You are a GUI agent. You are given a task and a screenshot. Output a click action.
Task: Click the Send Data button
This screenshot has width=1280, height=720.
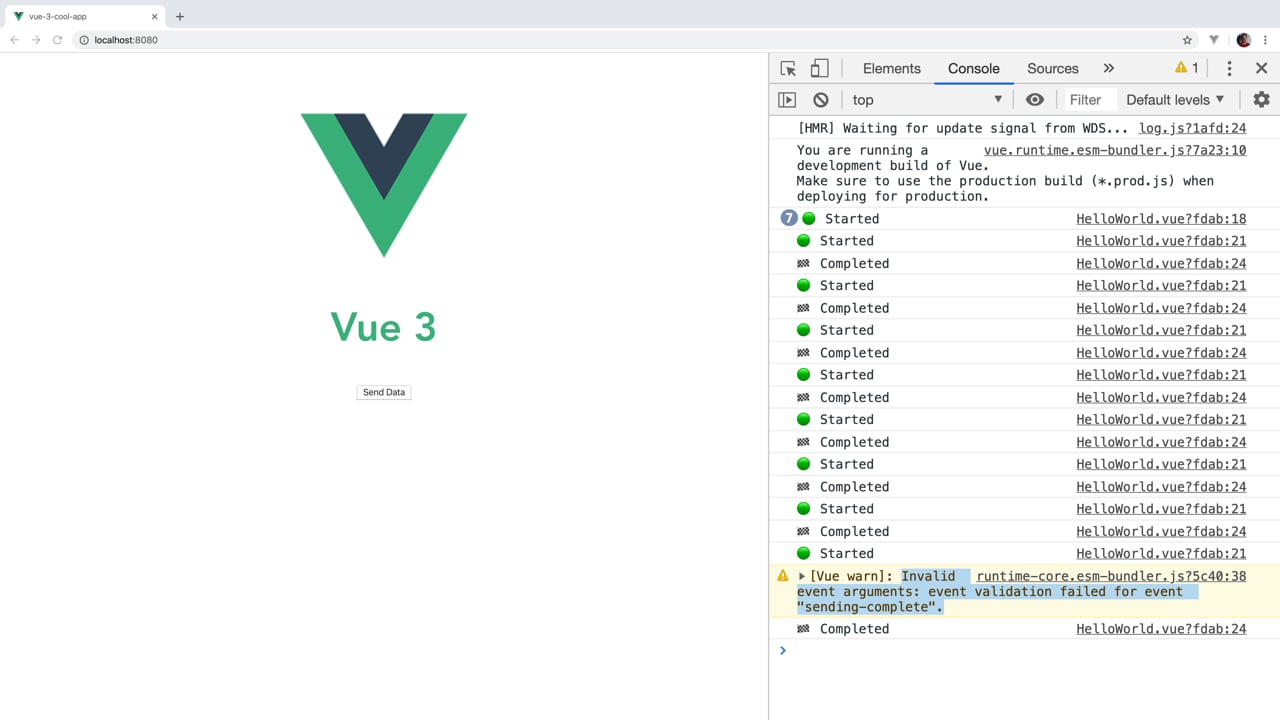coord(384,392)
